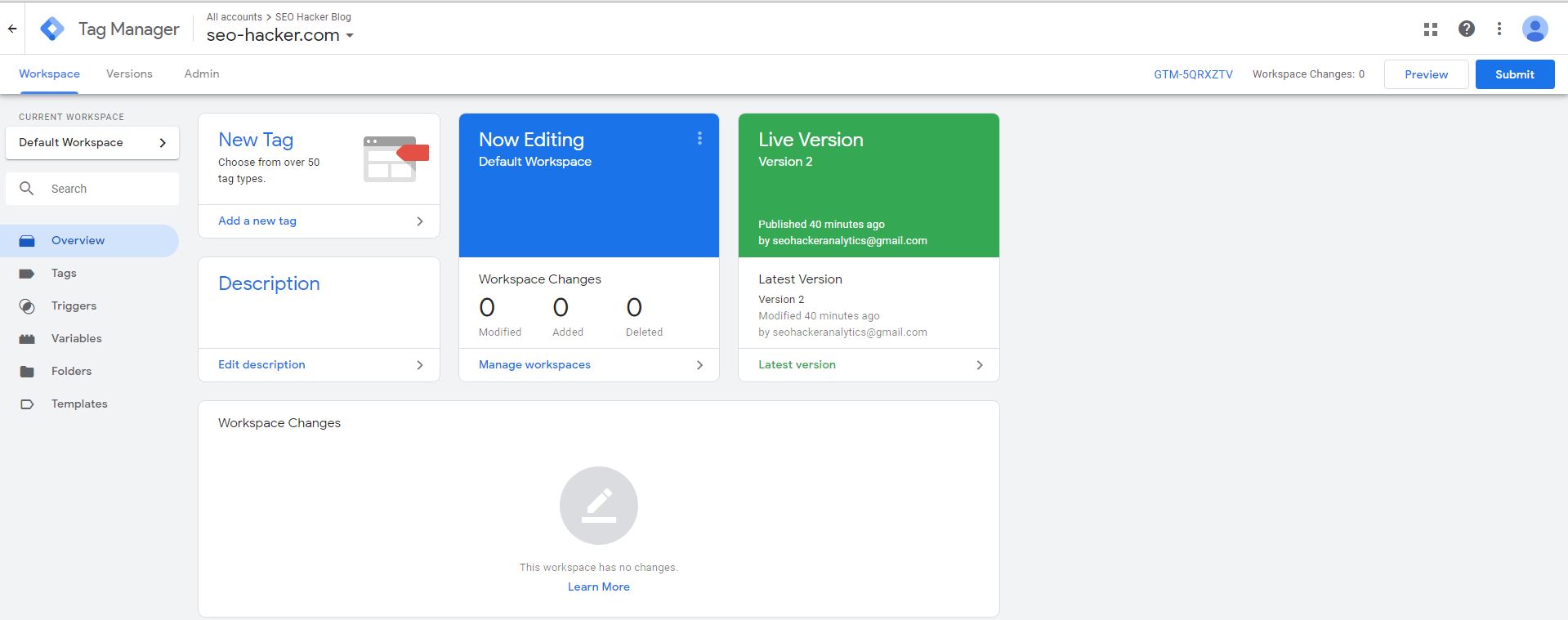Click the back arrow icon
This screenshot has height=620, width=1568.
pyautogui.click(x=12, y=29)
